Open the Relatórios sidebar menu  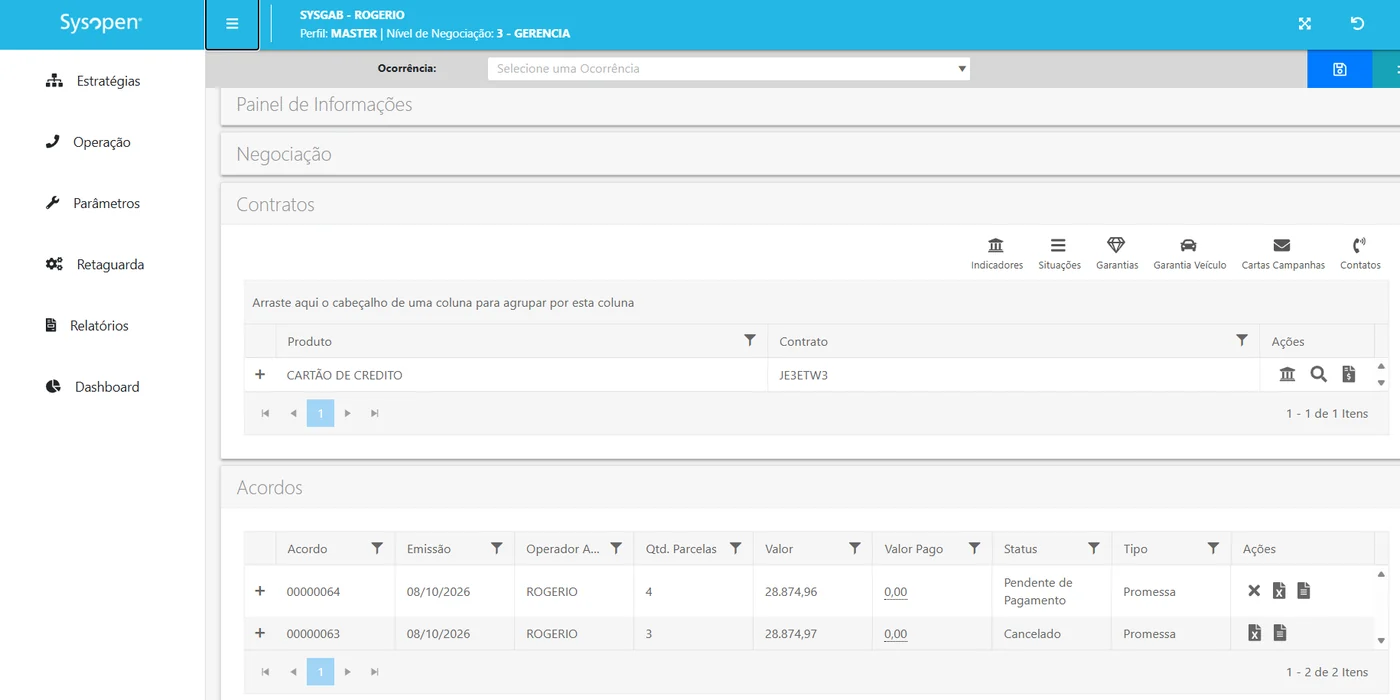[x=87, y=326]
